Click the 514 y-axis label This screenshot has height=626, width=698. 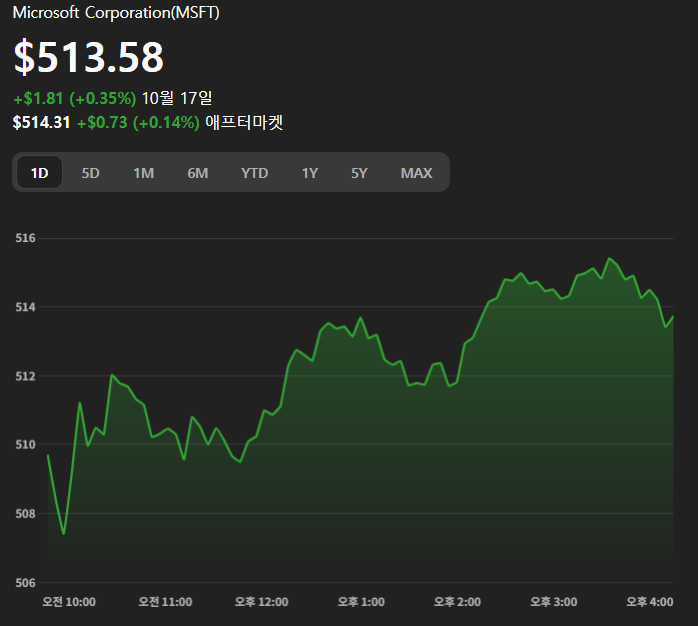click(25, 307)
